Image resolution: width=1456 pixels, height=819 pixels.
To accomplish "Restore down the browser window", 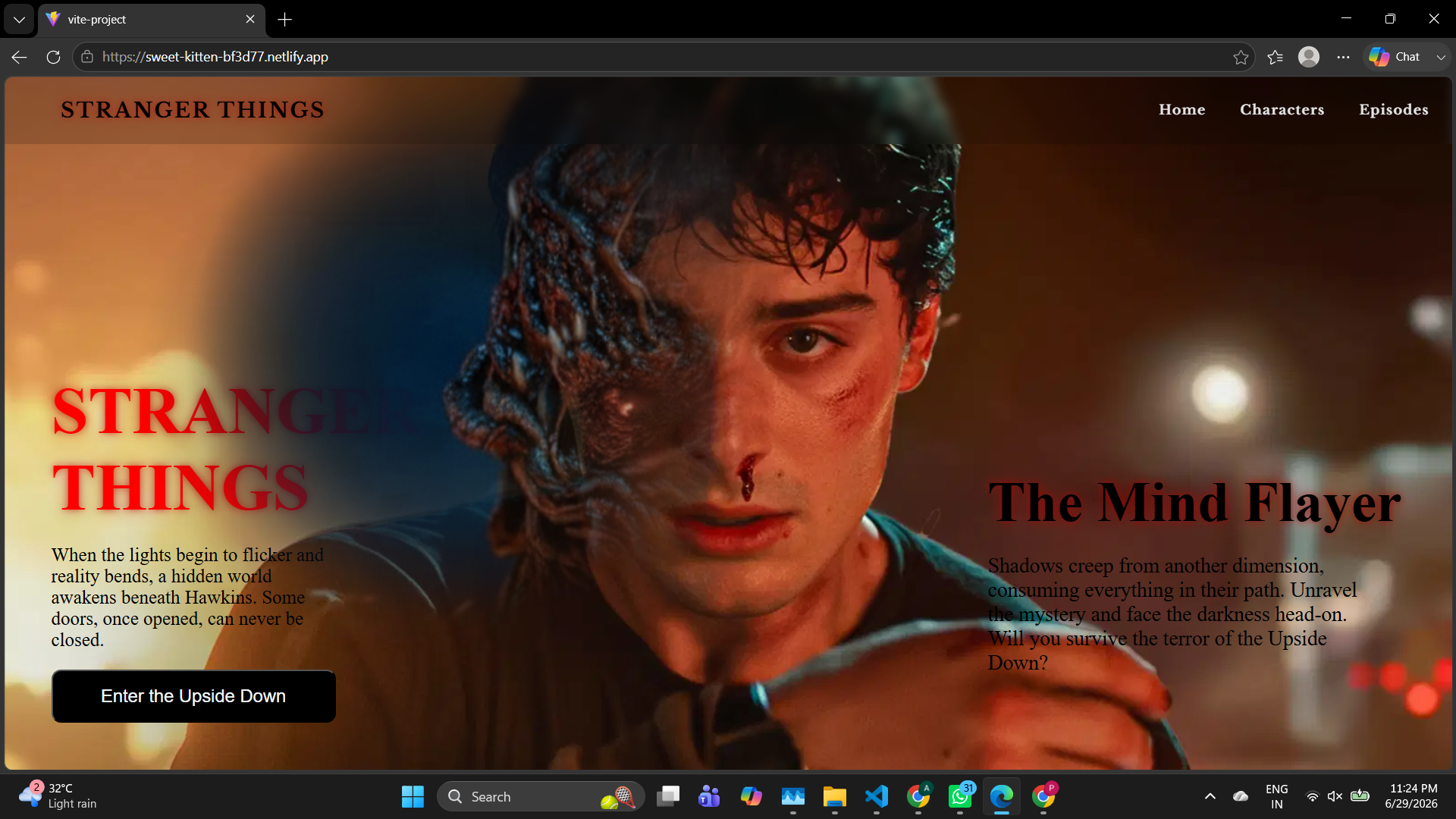I will point(1390,19).
